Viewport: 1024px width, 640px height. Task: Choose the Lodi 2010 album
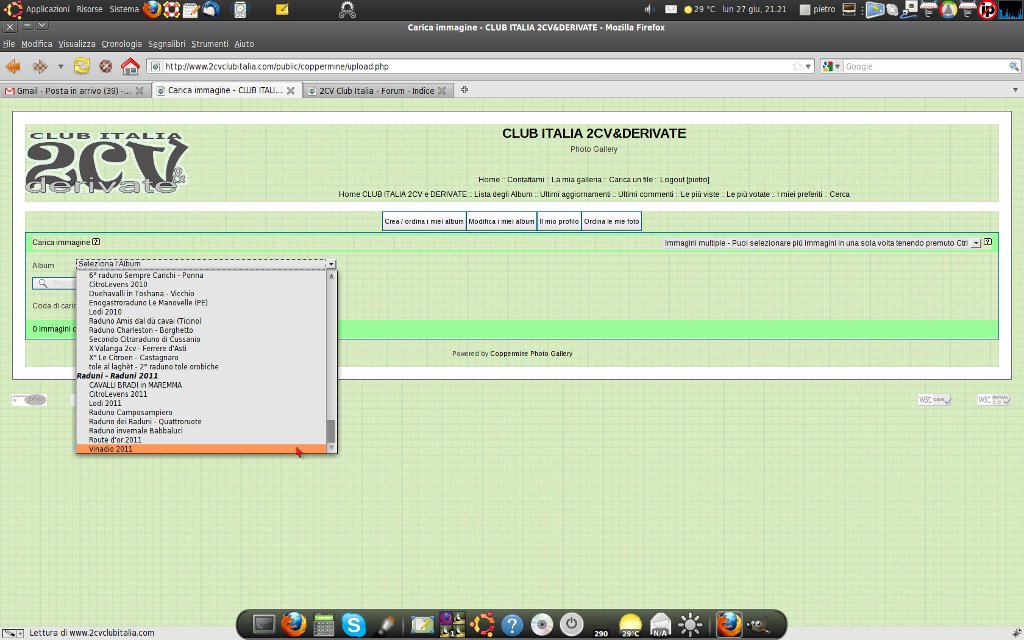pos(201,312)
